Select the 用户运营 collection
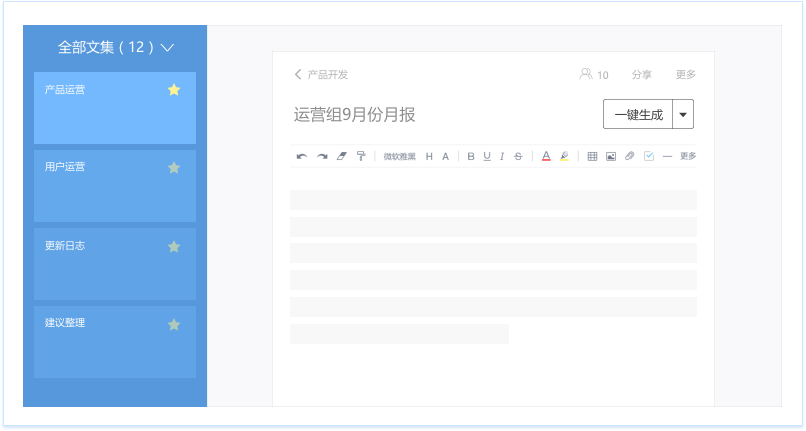The width and height of the screenshot is (806, 431). pyautogui.click(x=114, y=186)
